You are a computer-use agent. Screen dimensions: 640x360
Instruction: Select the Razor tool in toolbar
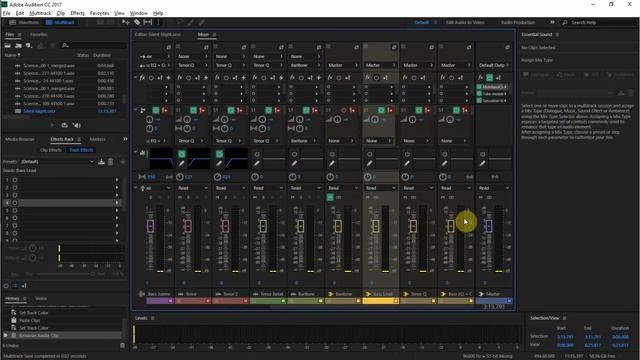(x=137, y=22)
